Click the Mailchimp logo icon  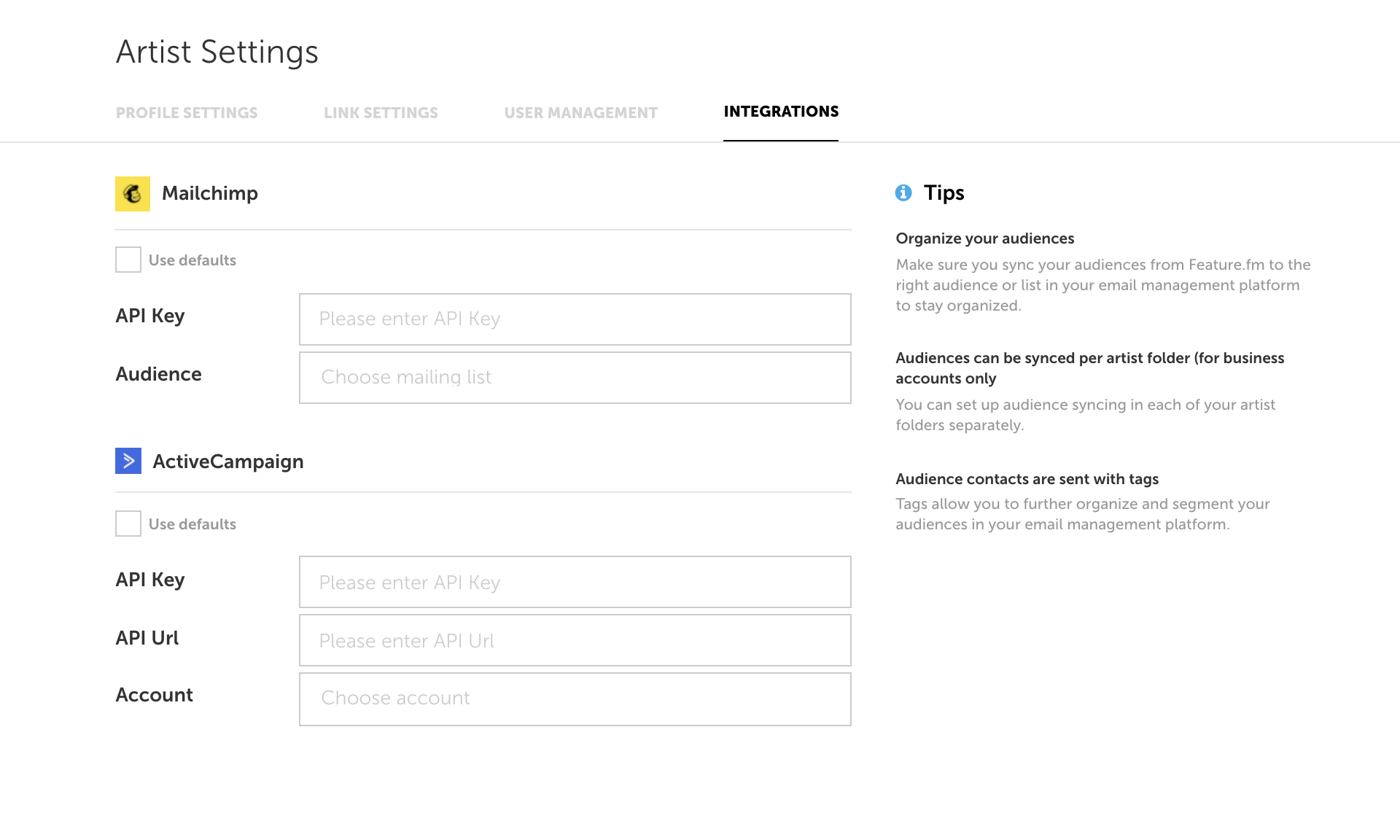(x=133, y=194)
